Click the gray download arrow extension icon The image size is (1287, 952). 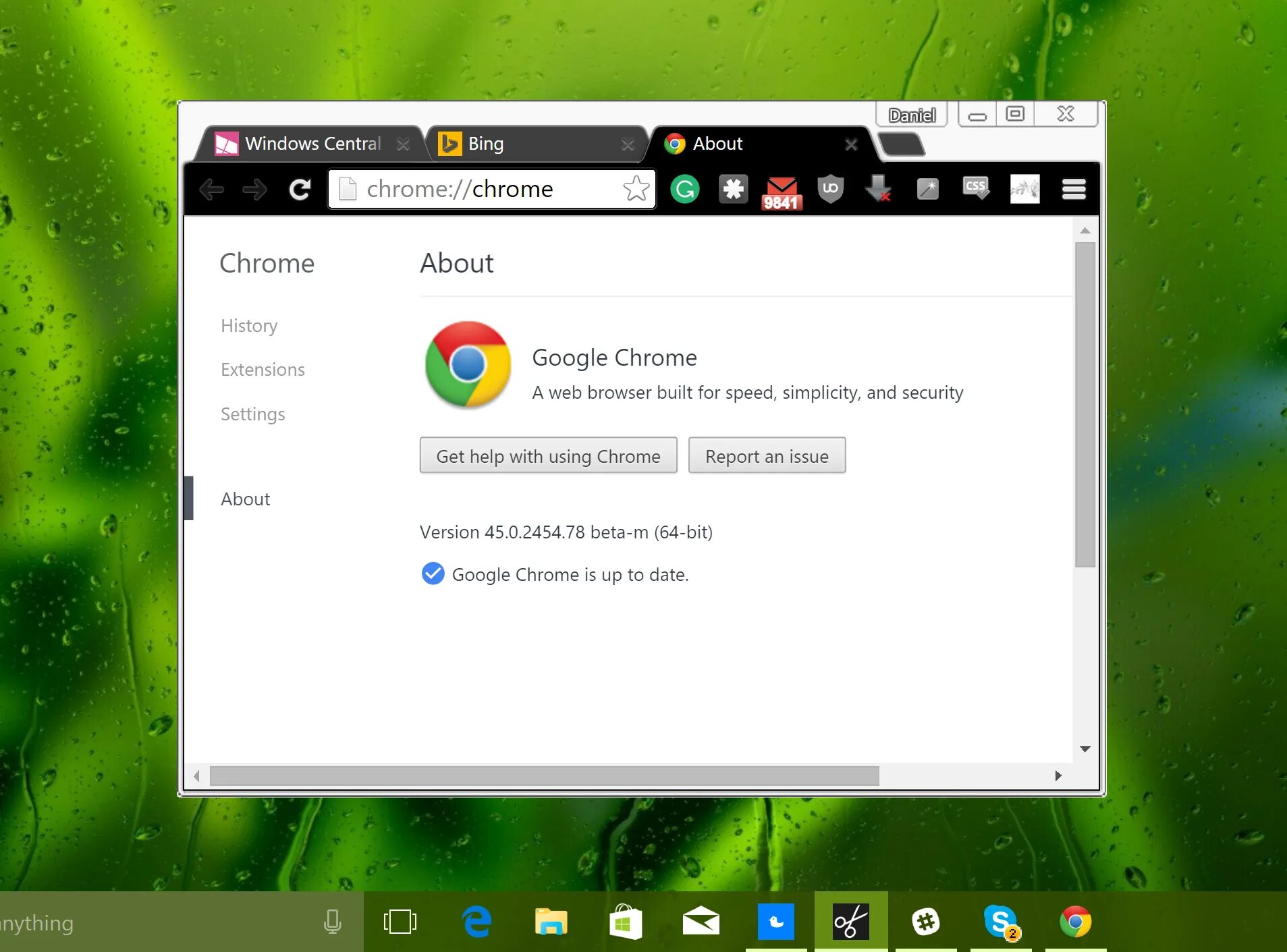click(879, 189)
